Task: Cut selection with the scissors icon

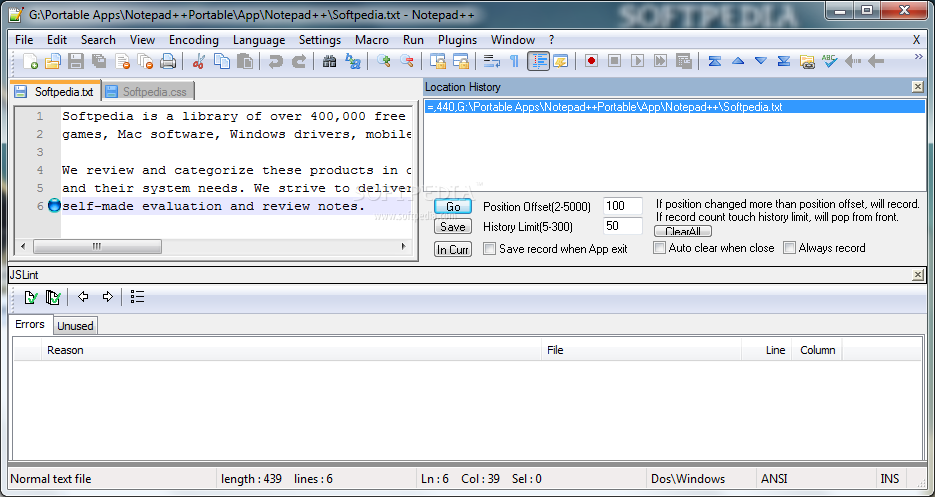Action: (x=199, y=61)
